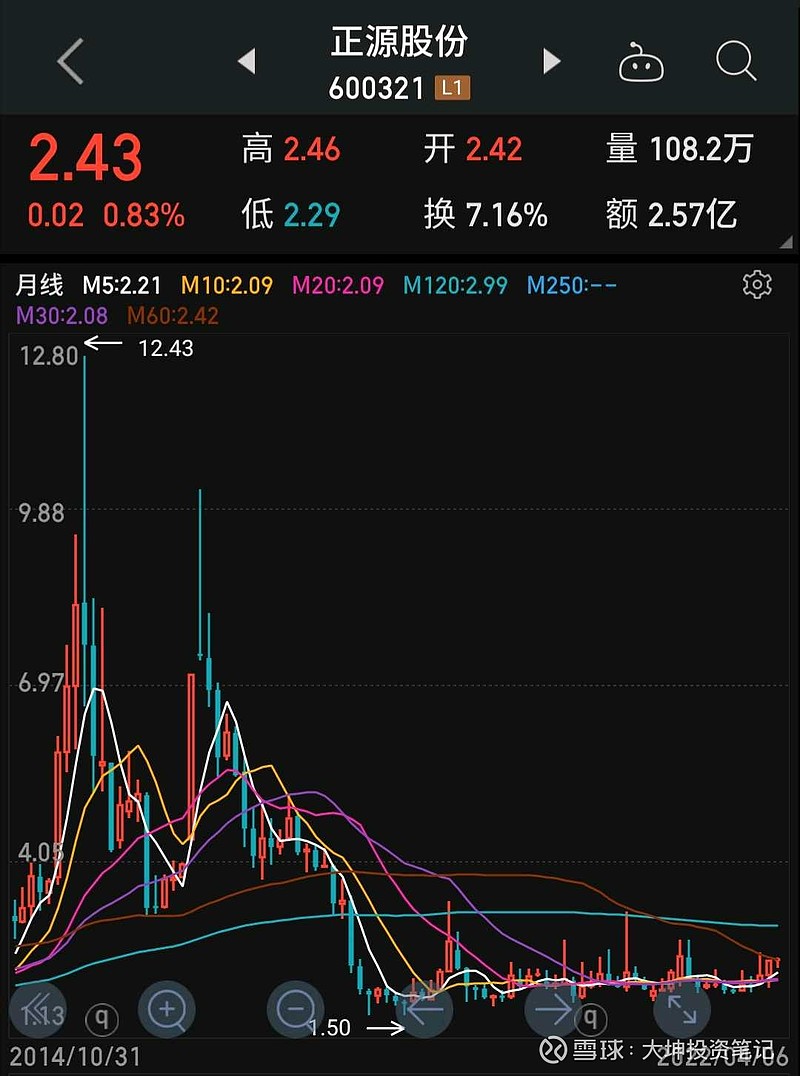Screen dimensions: 800x1076
Task: Open search with the magnifier icon
Action: (x=736, y=61)
